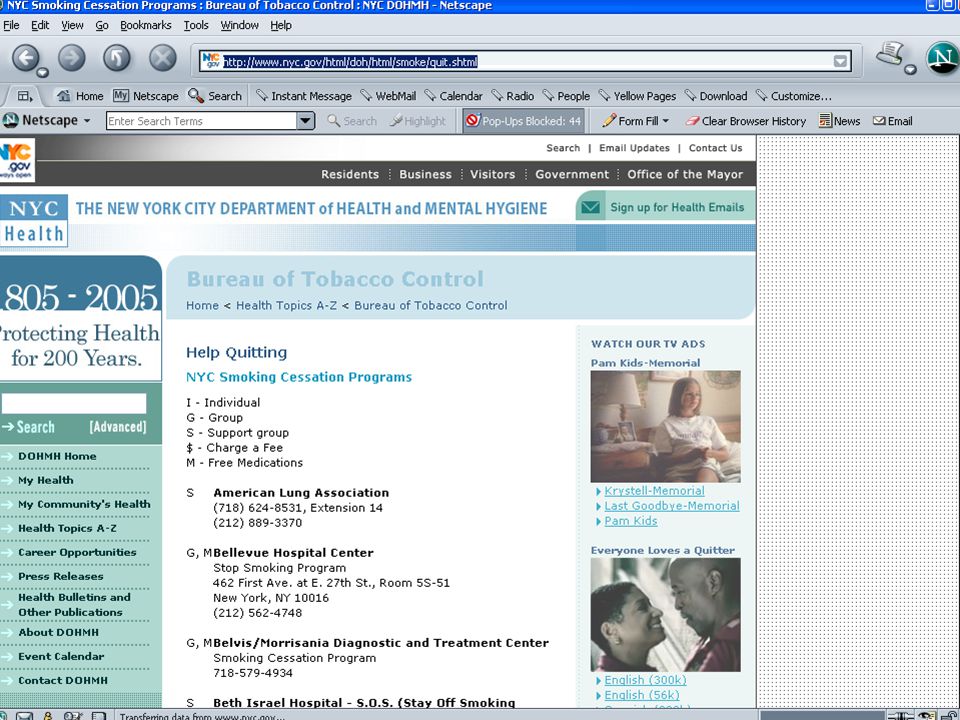Stop loading with the X stop button
Screen dimensions: 960x720
(x=163, y=58)
